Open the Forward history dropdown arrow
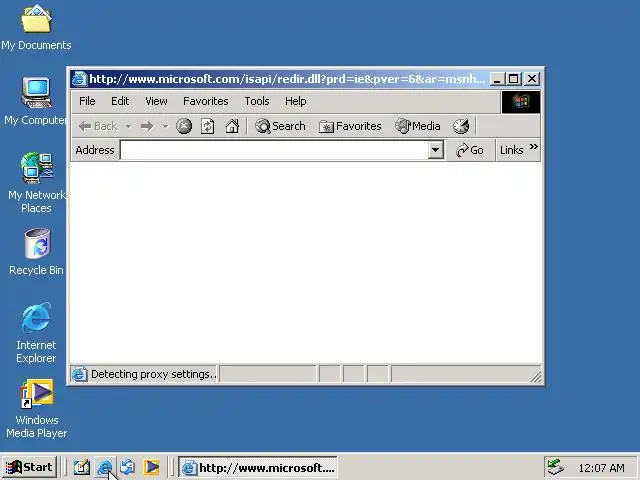 (165, 126)
